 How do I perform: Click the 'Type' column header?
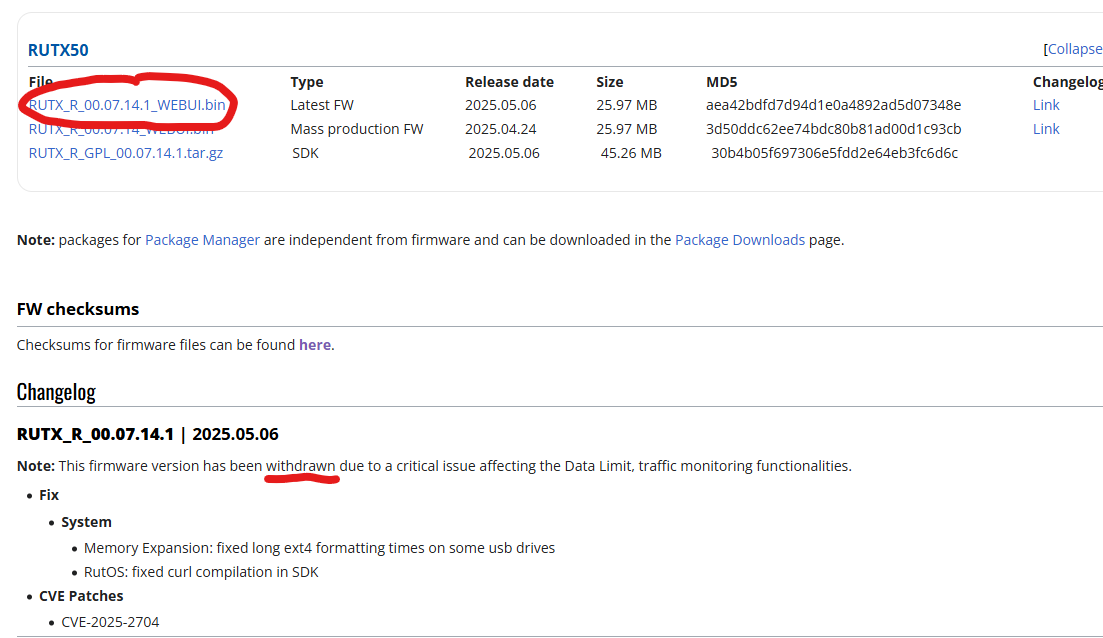(307, 82)
